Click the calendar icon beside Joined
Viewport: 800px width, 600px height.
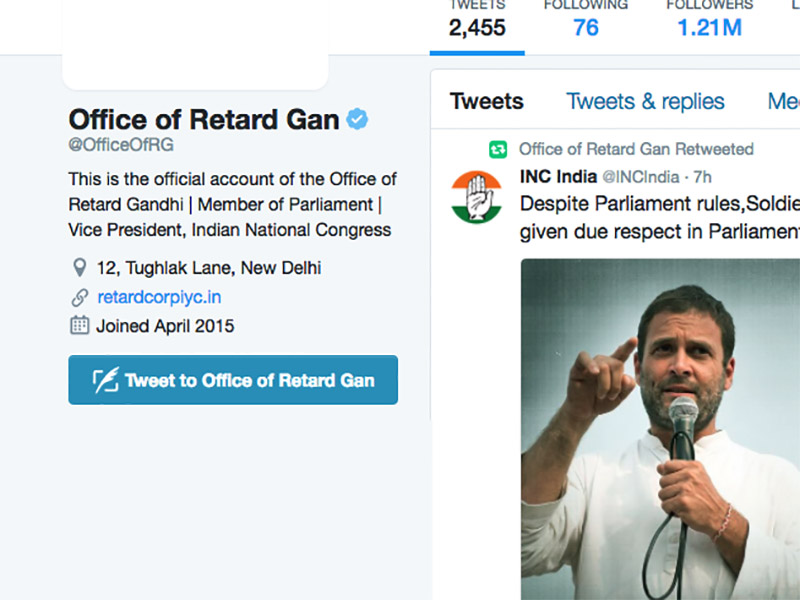pyautogui.click(x=79, y=326)
